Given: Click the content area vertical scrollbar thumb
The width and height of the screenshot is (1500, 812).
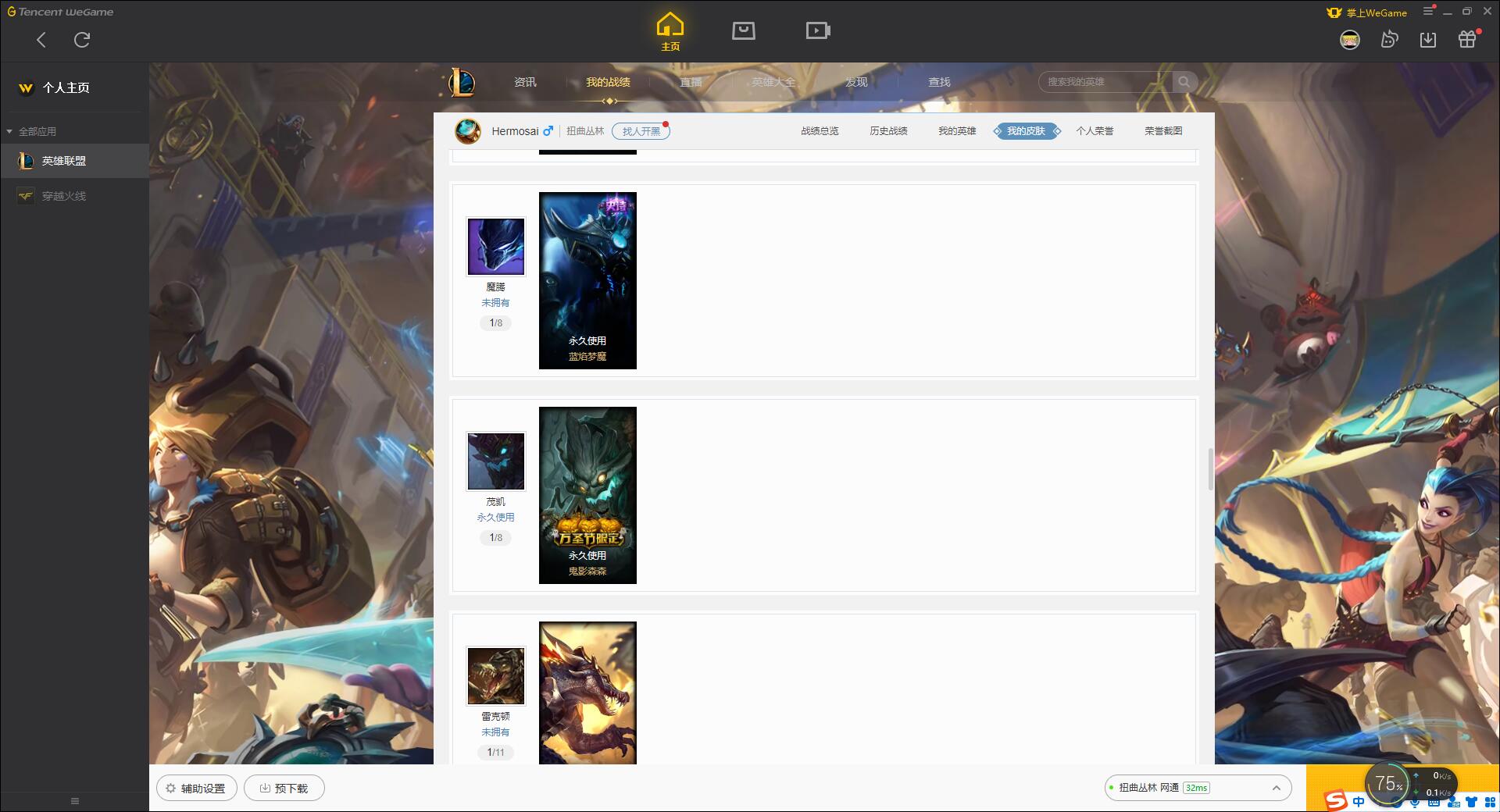Looking at the screenshot, I should pyautogui.click(x=1210, y=469).
